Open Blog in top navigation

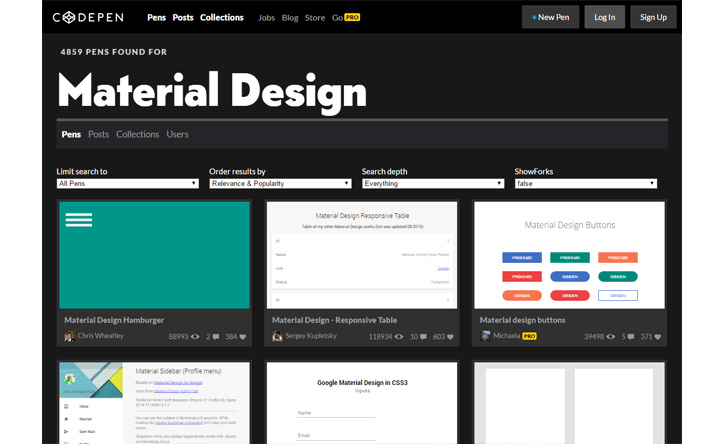pyautogui.click(x=290, y=18)
